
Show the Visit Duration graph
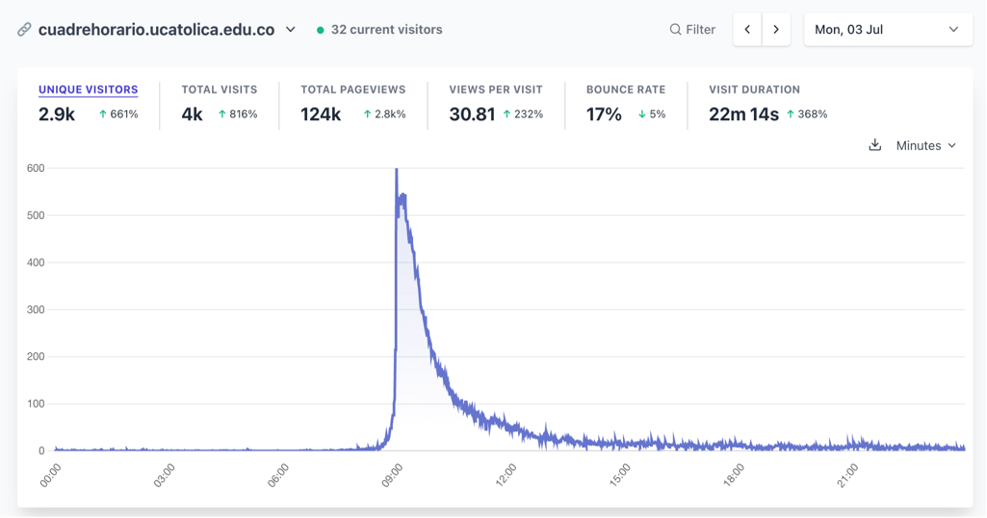[754, 90]
